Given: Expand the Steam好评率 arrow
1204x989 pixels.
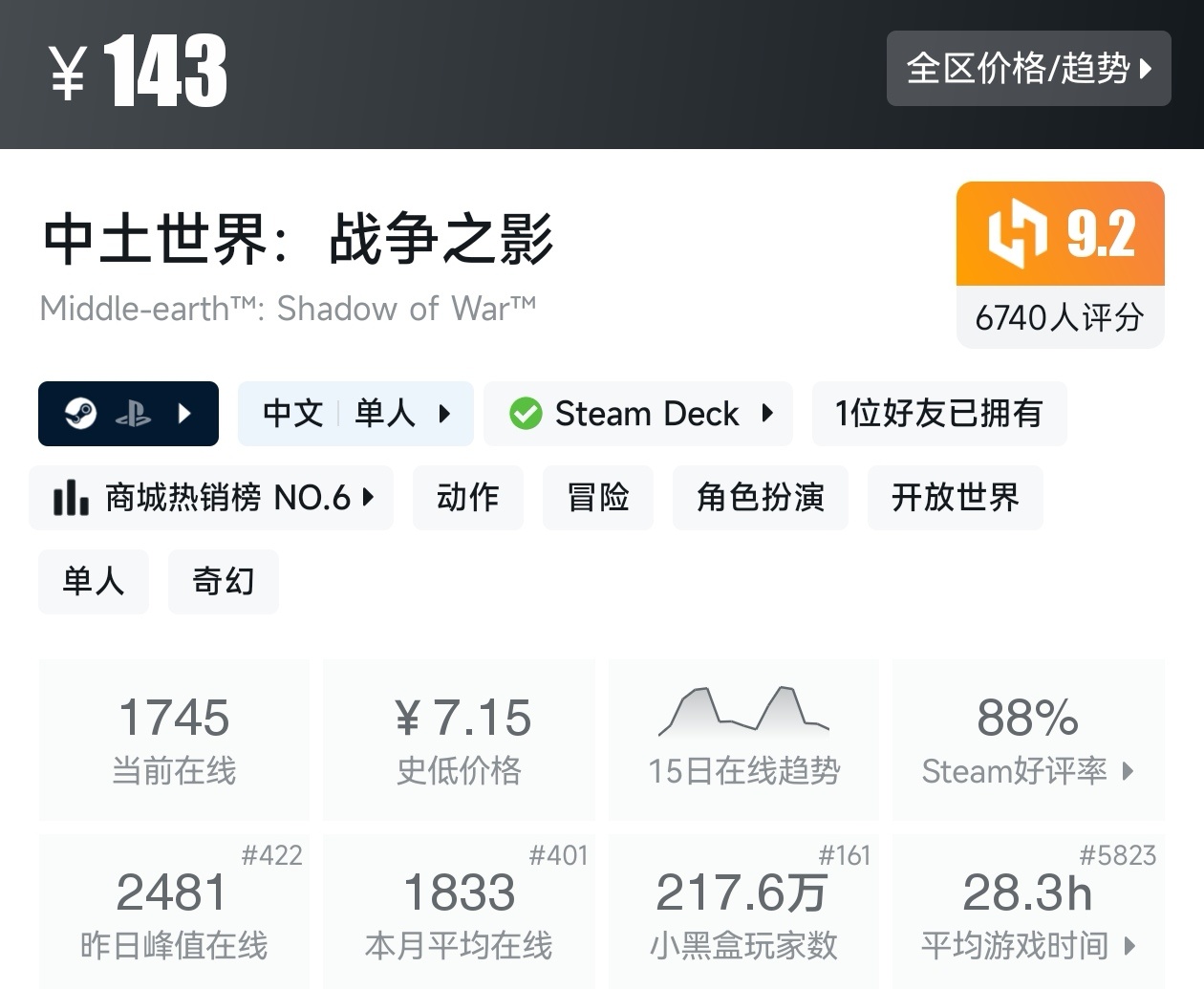Looking at the screenshot, I should pyautogui.click(x=1129, y=771).
